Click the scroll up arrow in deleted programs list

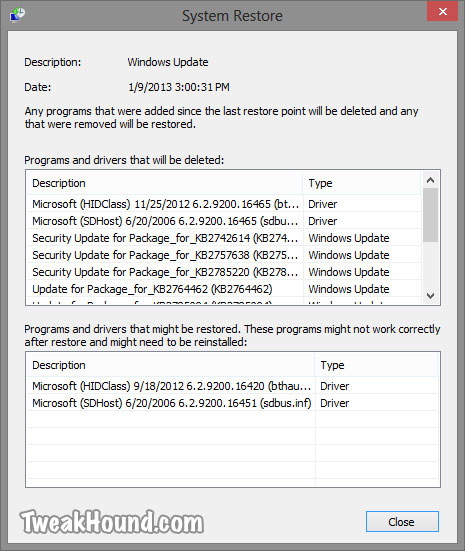[x=430, y=181]
